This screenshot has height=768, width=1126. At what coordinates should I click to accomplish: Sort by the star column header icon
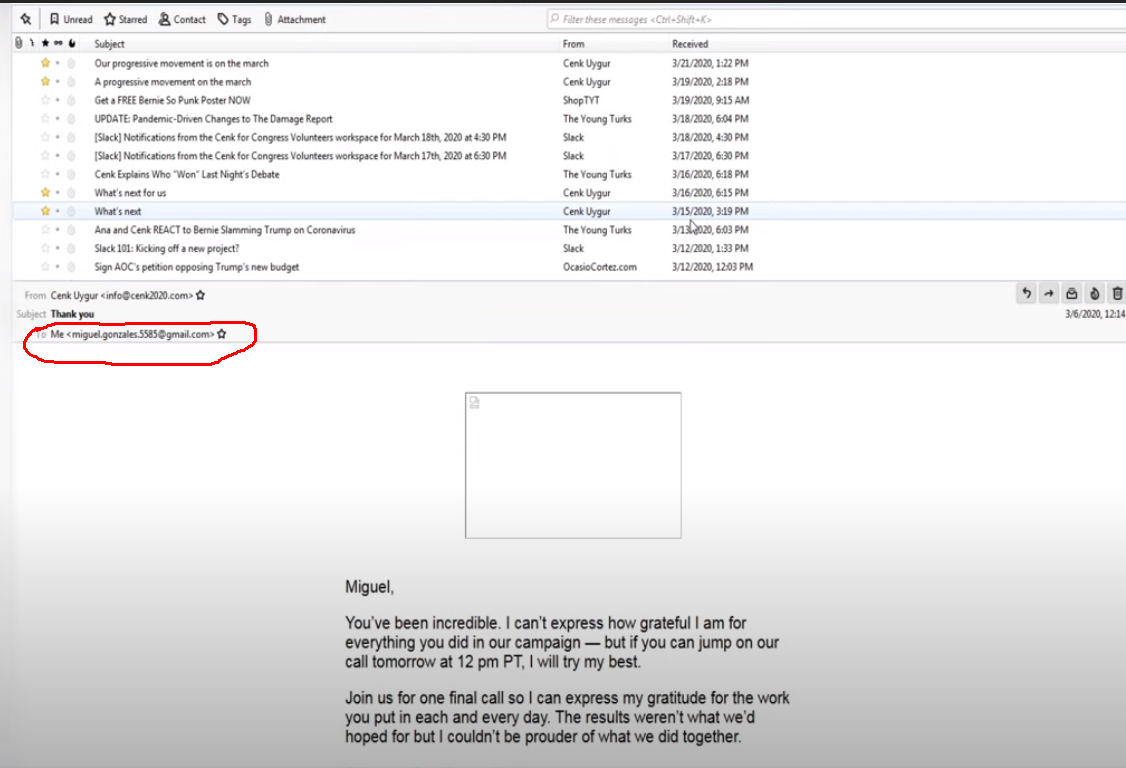pos(45,43)
